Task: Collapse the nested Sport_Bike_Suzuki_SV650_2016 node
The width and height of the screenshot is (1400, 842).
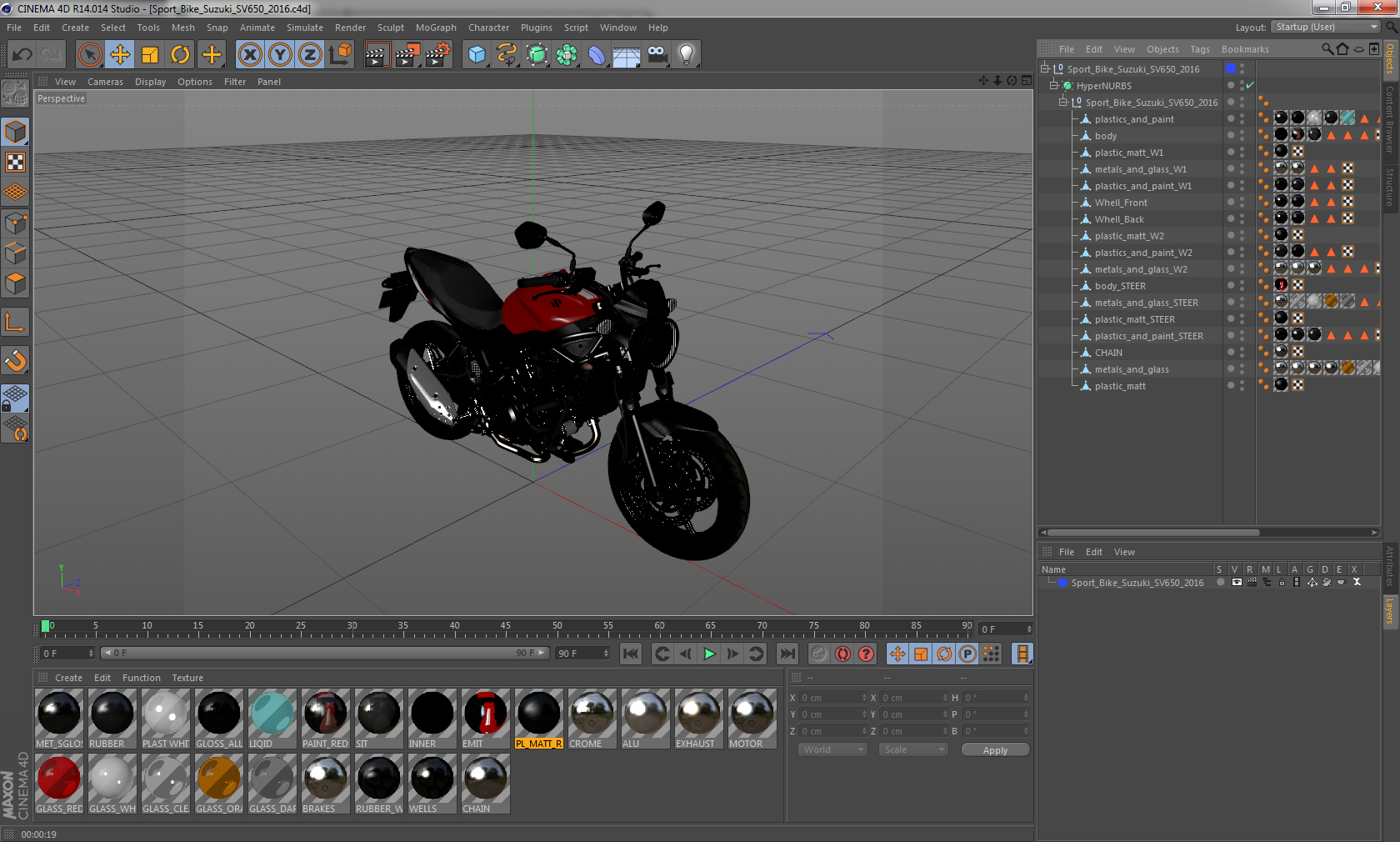Action: click(x=1063, y=102)
